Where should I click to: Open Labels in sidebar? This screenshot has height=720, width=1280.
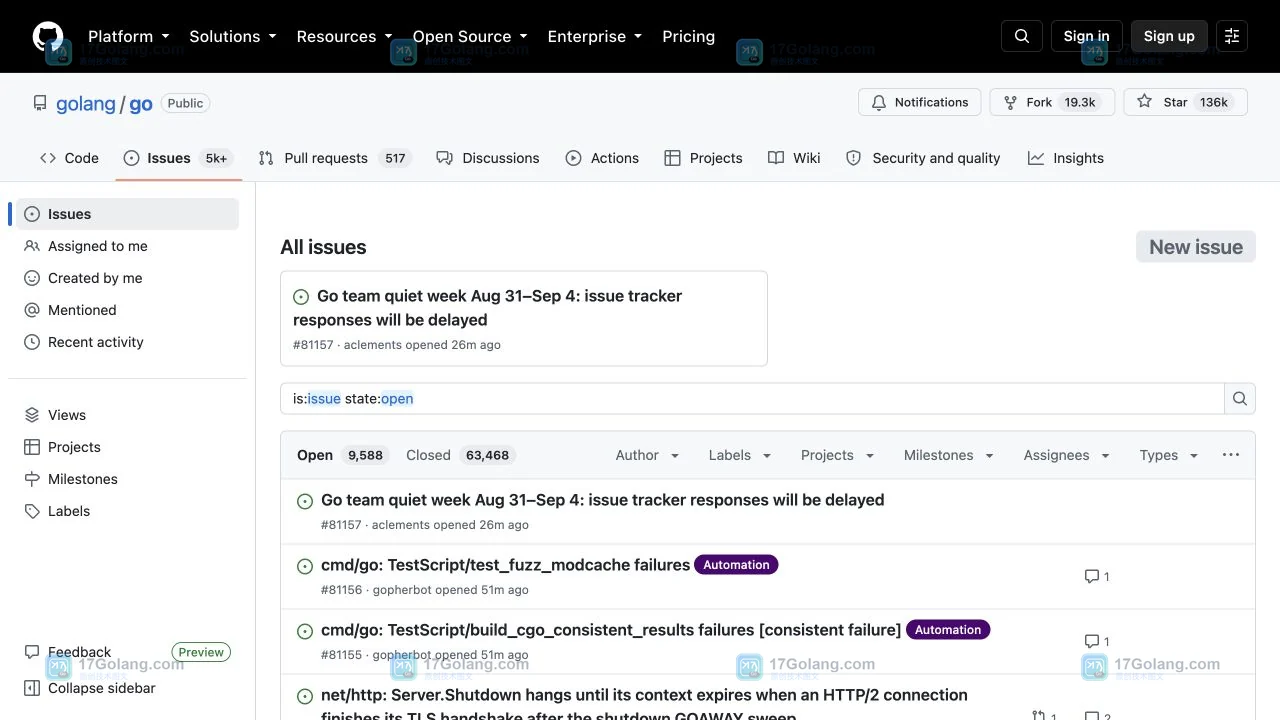pyautogui.click(x=127, y=511)
